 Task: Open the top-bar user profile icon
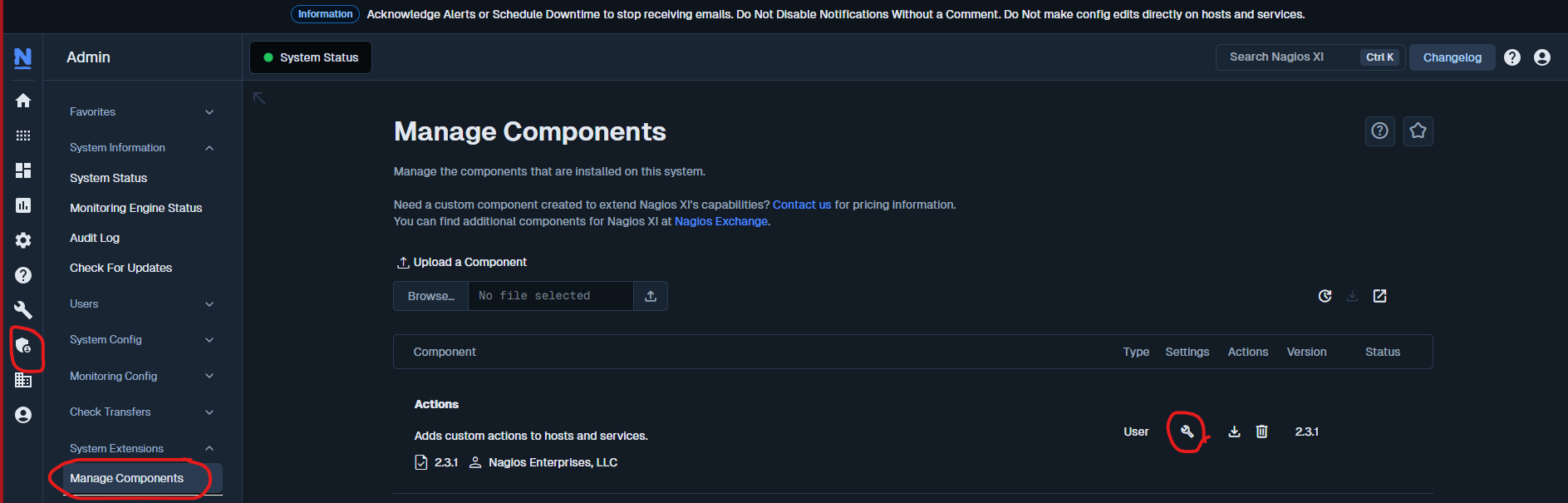click(1542, 57)
